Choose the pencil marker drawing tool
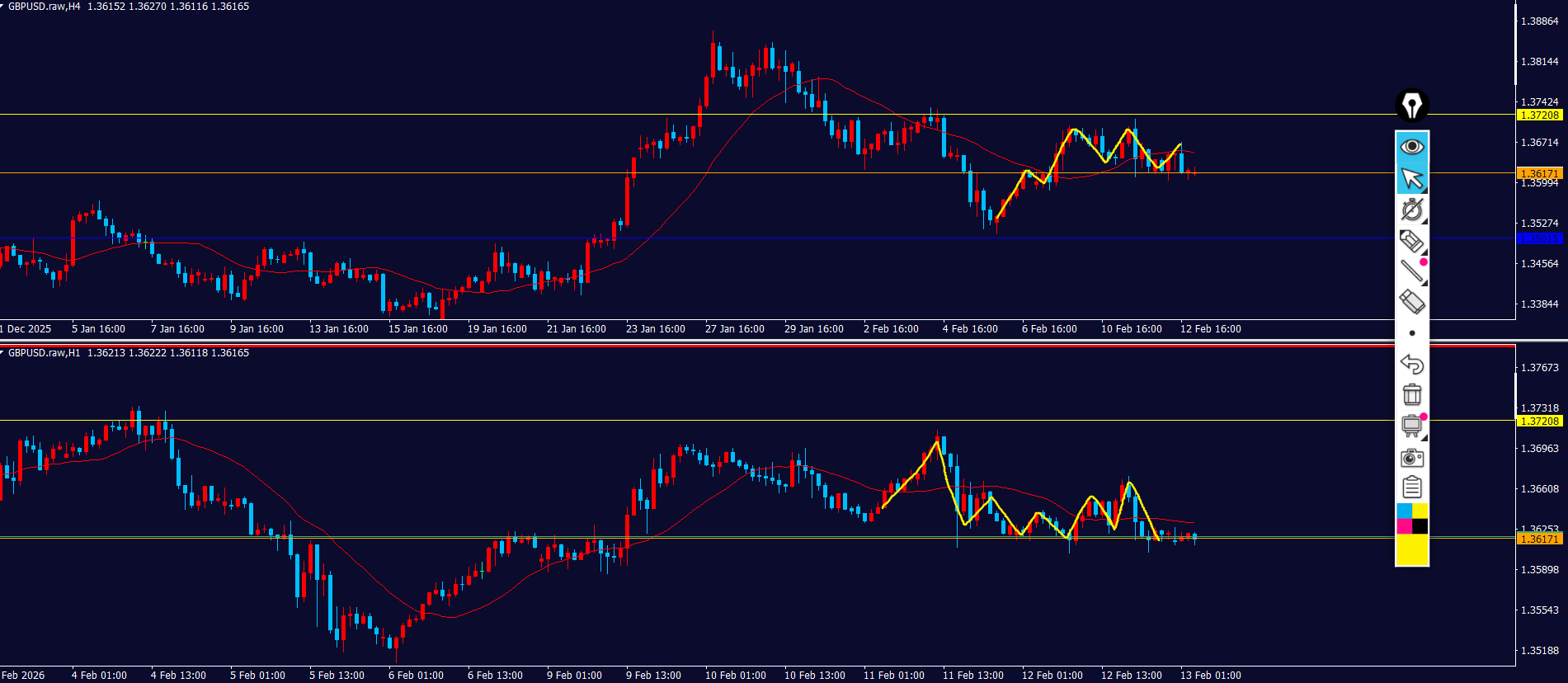The height and width of the screenshot is (683, 1568). point(1412,241)
